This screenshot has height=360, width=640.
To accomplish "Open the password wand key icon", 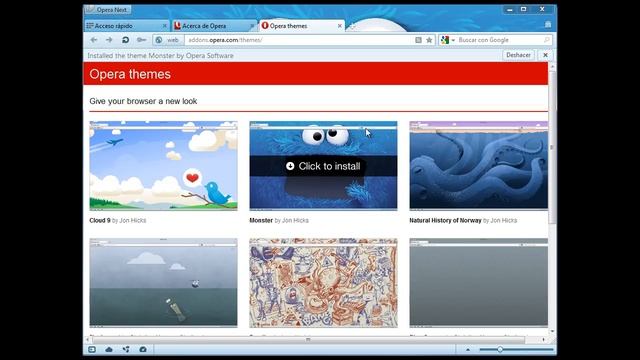I will pyautogui.click(x=141, y=40).
